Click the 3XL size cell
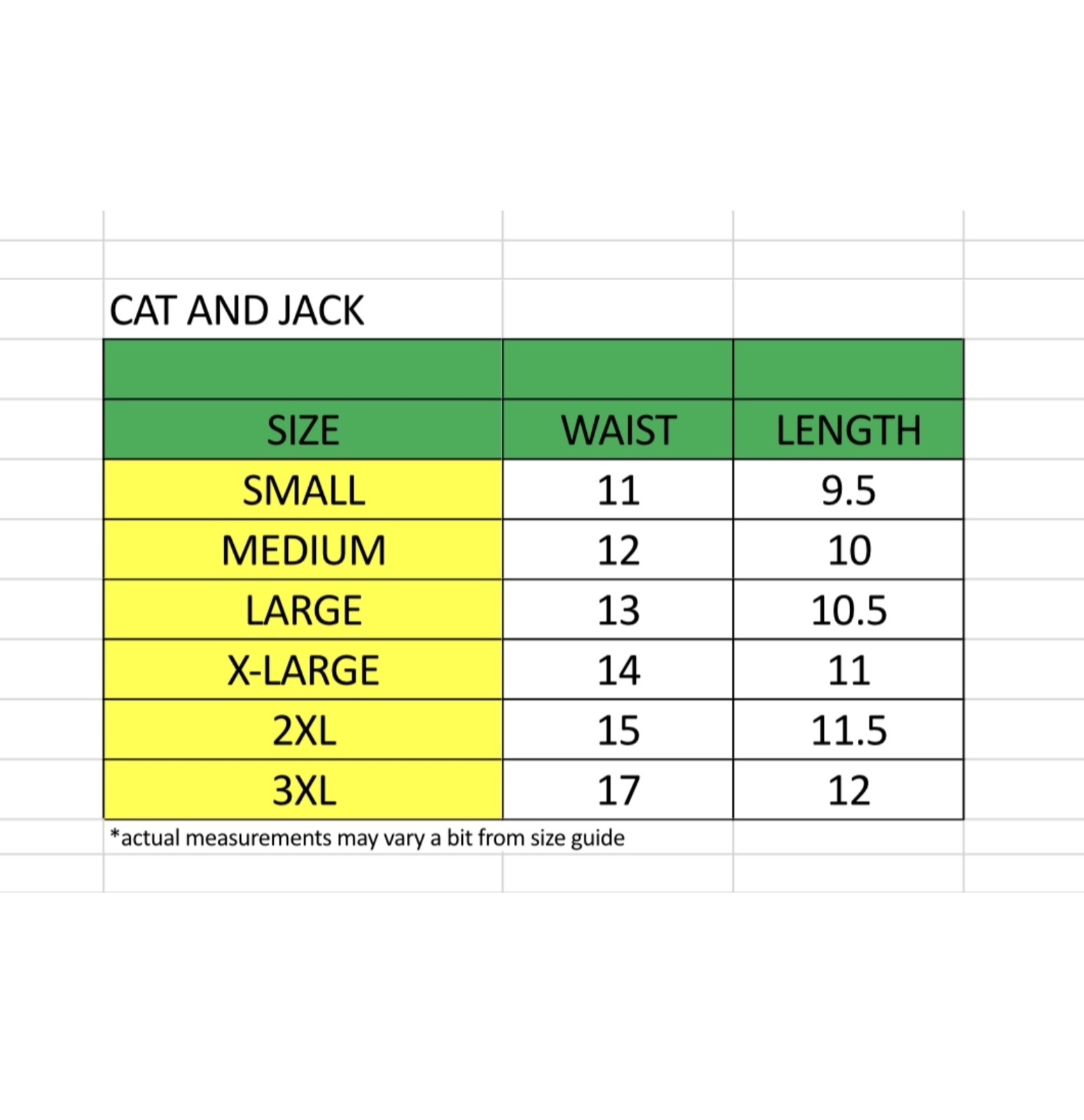 [303, 791]
